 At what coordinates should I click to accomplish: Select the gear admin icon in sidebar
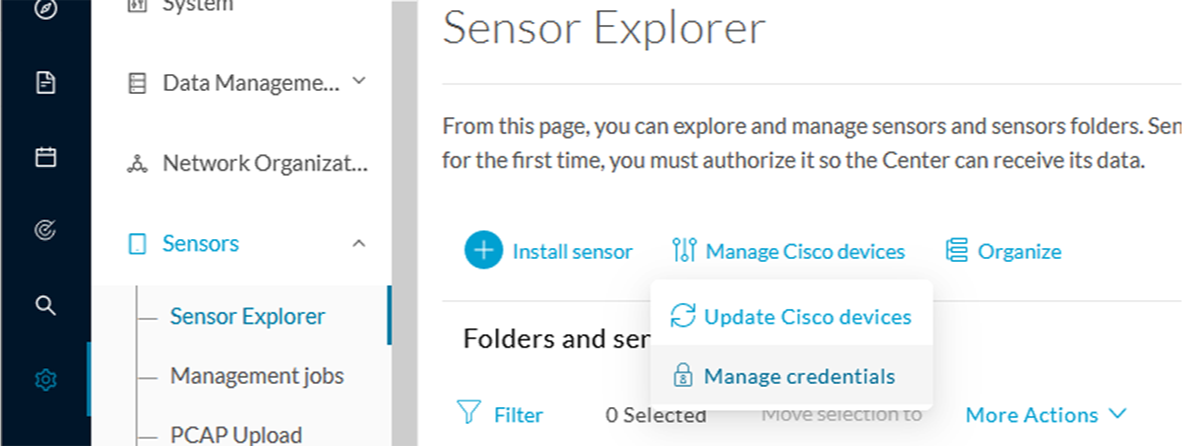click(x=46, y=380)
